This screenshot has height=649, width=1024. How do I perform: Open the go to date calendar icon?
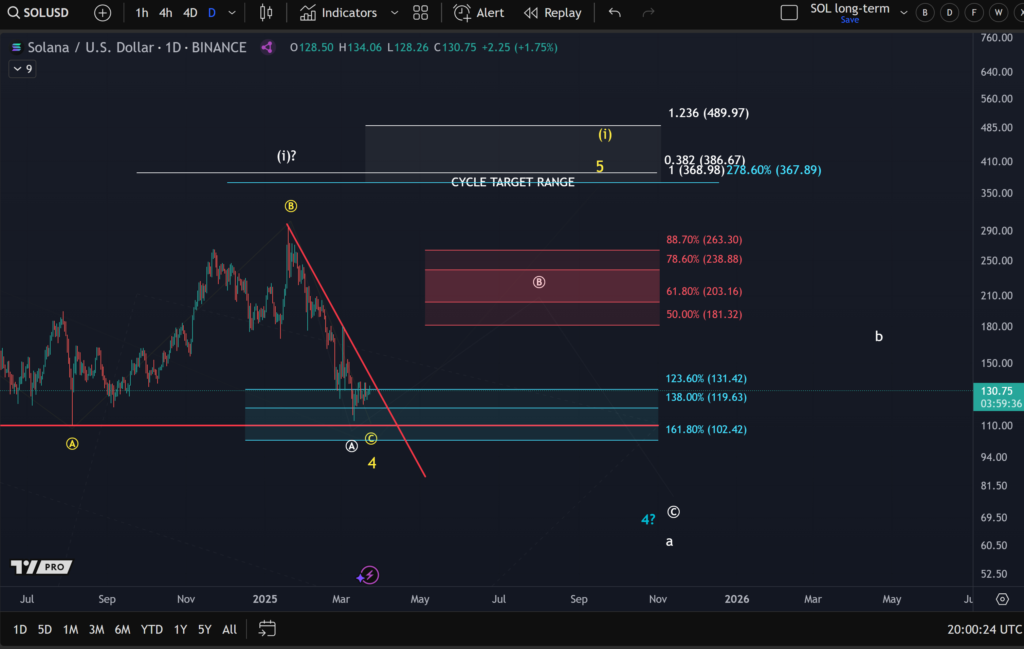pos(267,629)
